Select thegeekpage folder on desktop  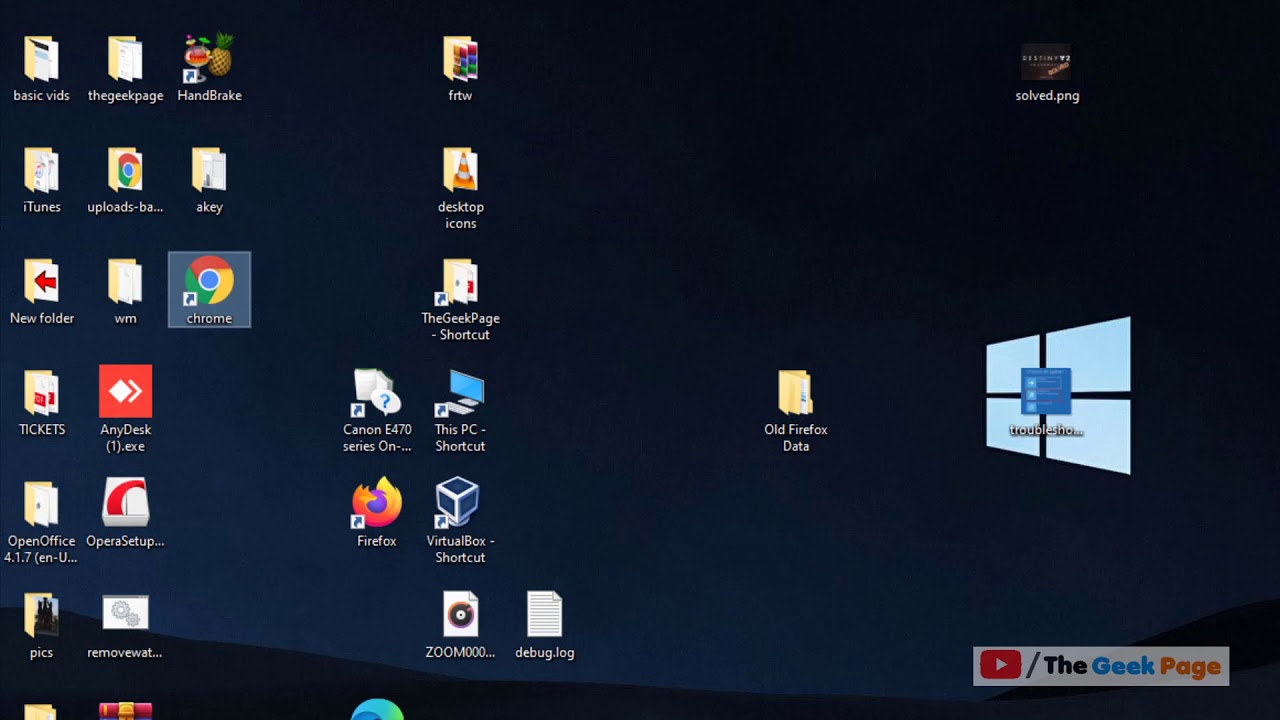(126, 59)
